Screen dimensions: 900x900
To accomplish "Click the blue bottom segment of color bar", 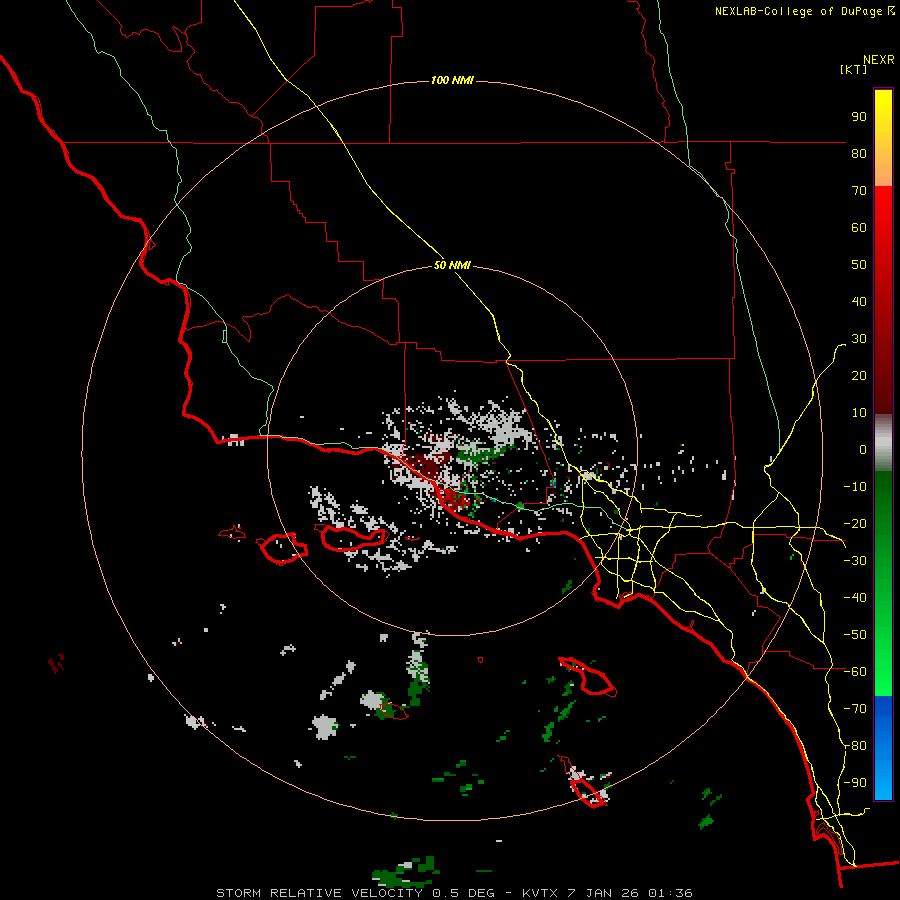I will (883, 748).
